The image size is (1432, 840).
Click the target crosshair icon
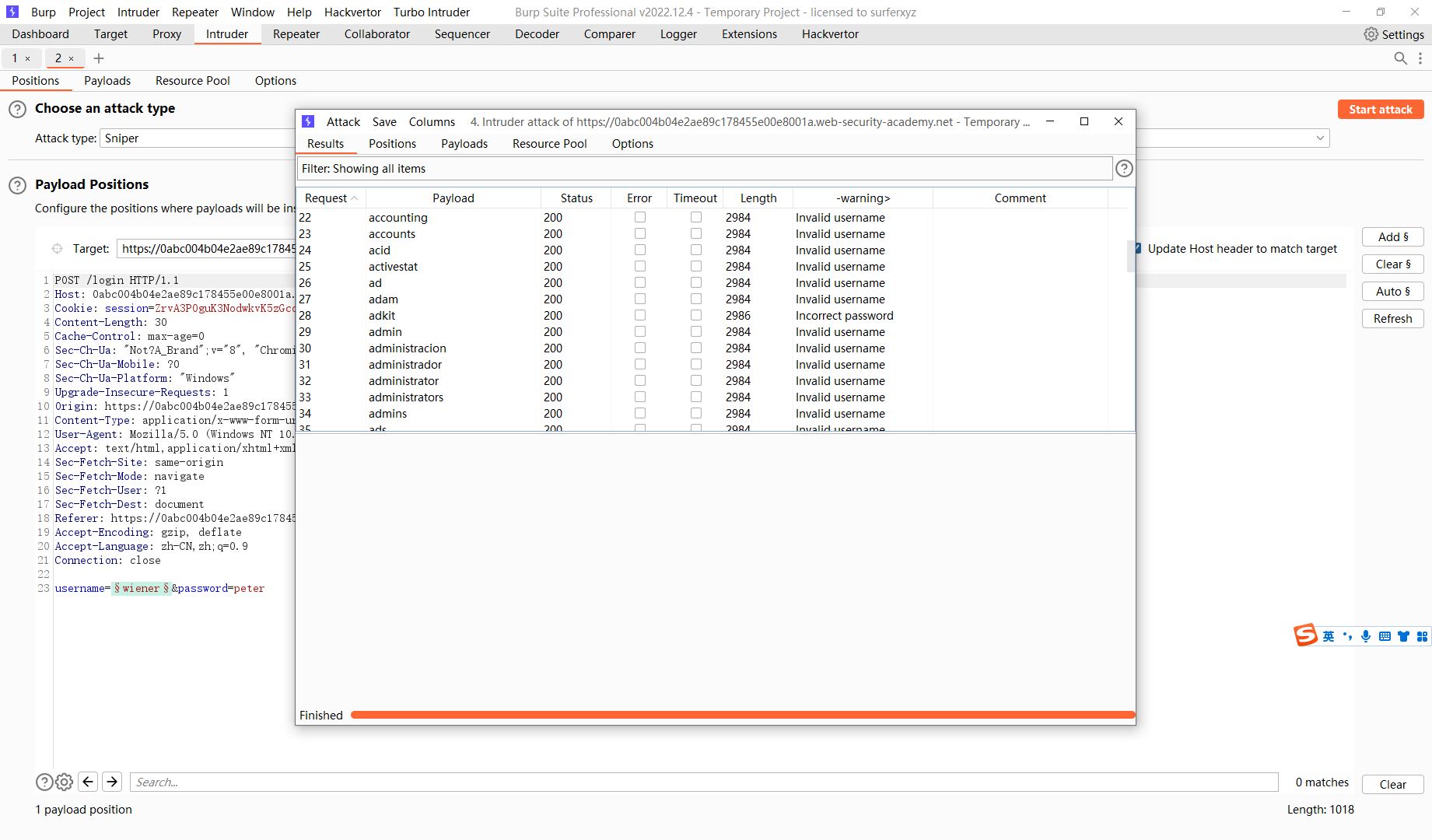pyautogui.click(x=57, y=249)
